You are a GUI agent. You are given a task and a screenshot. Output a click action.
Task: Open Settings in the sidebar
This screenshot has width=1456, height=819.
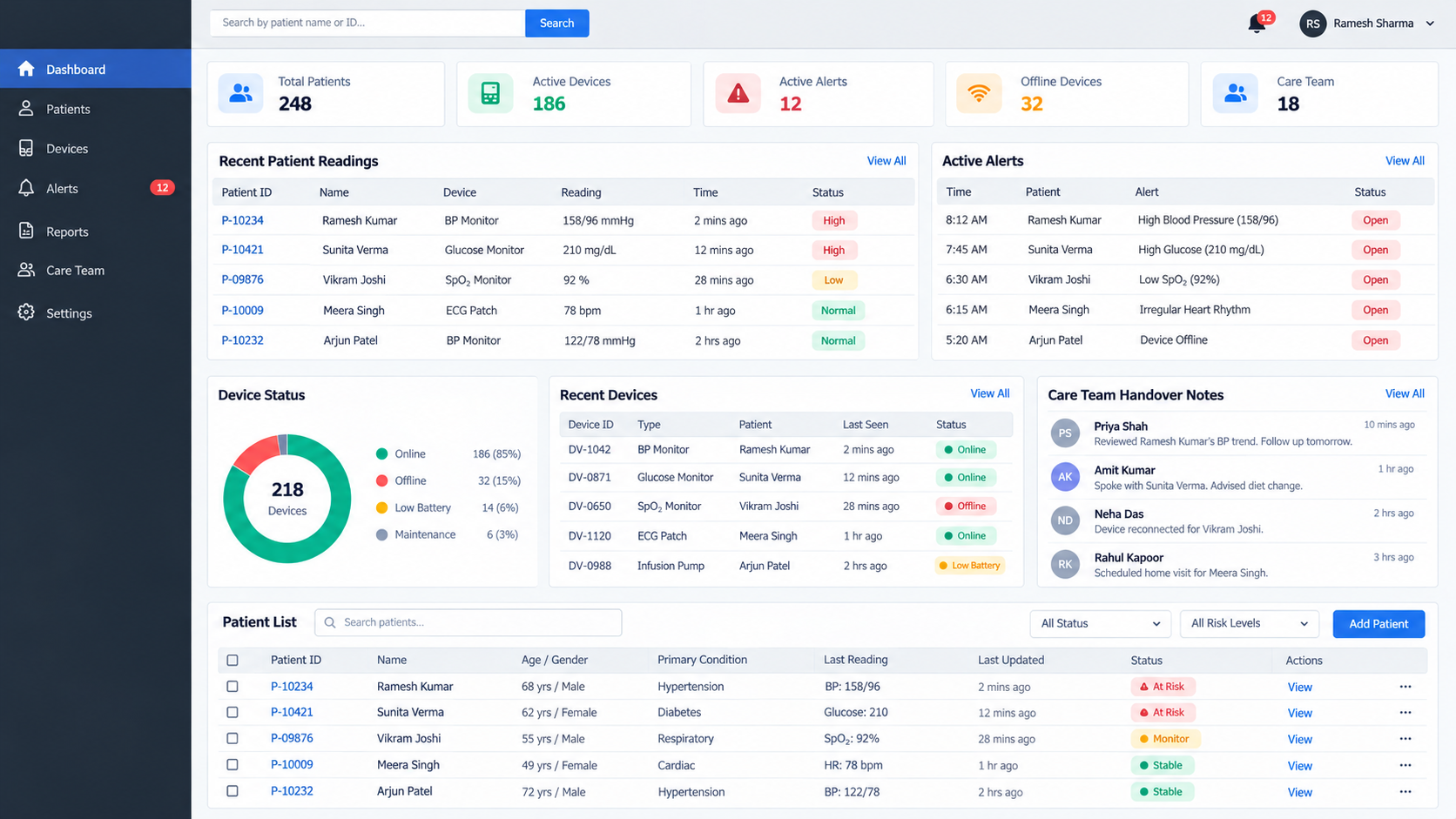(x=96, y=312)
